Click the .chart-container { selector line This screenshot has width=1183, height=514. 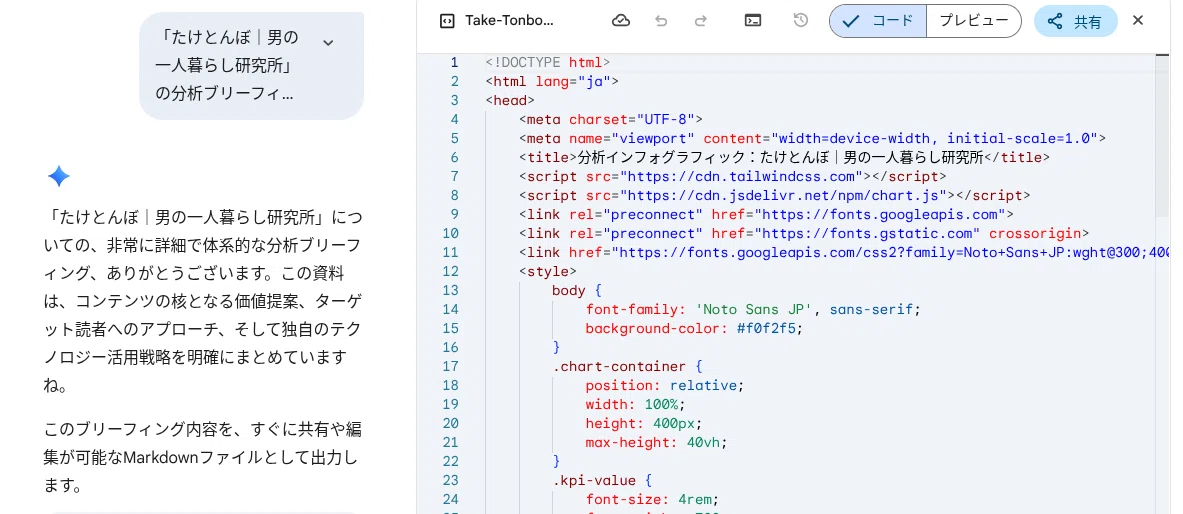pos(628,366)
